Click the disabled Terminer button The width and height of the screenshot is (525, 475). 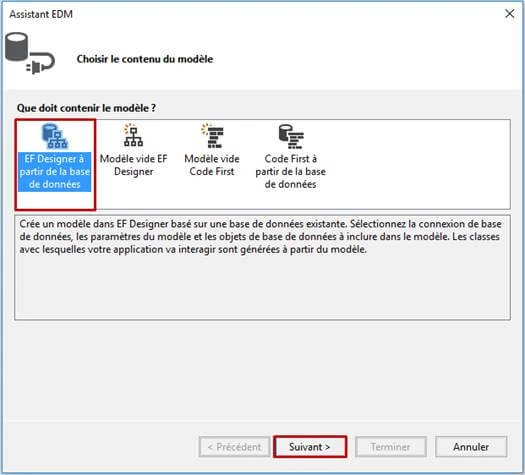pyautogui.click(x=391, y=447)
